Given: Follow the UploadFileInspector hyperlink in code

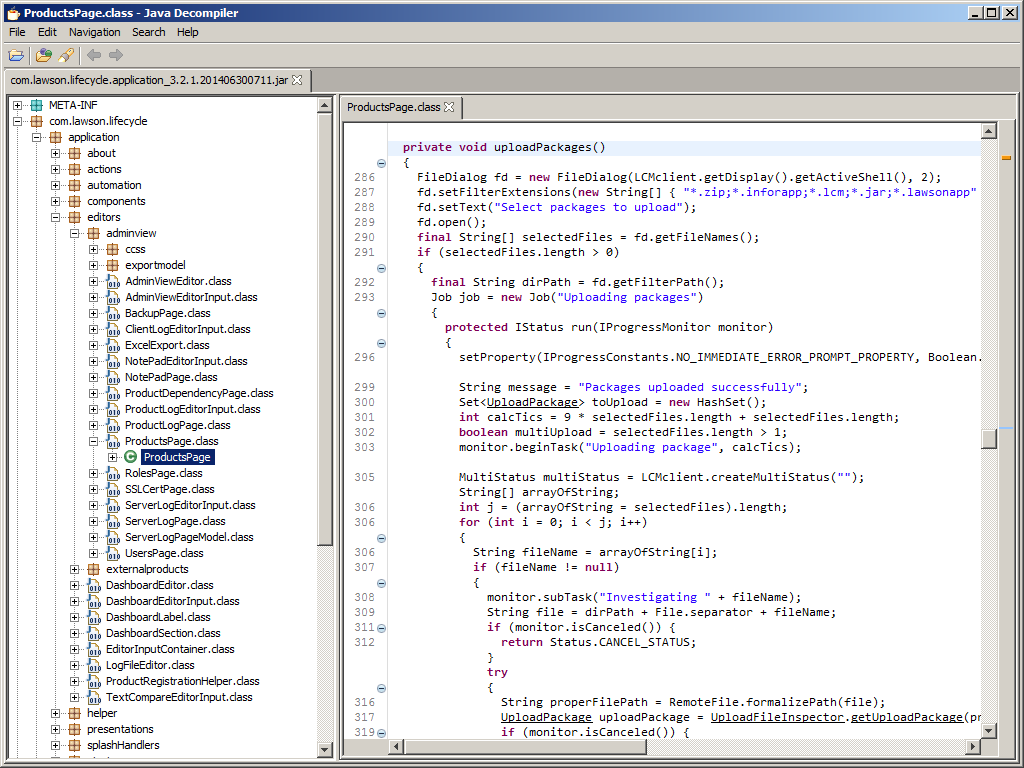Looking at the screenshot, I should click(778, 717).
